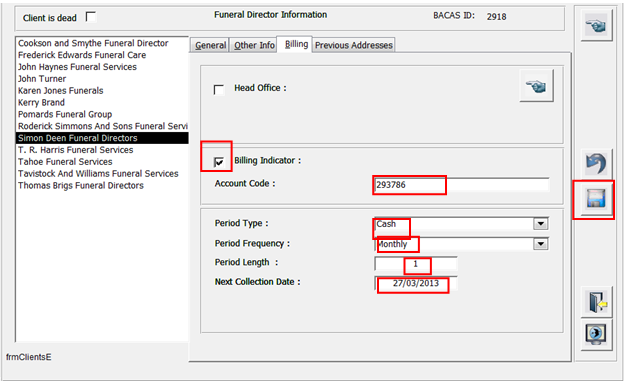
Task: Click the pointing hand icon at top right
Action: click(596, 26)
